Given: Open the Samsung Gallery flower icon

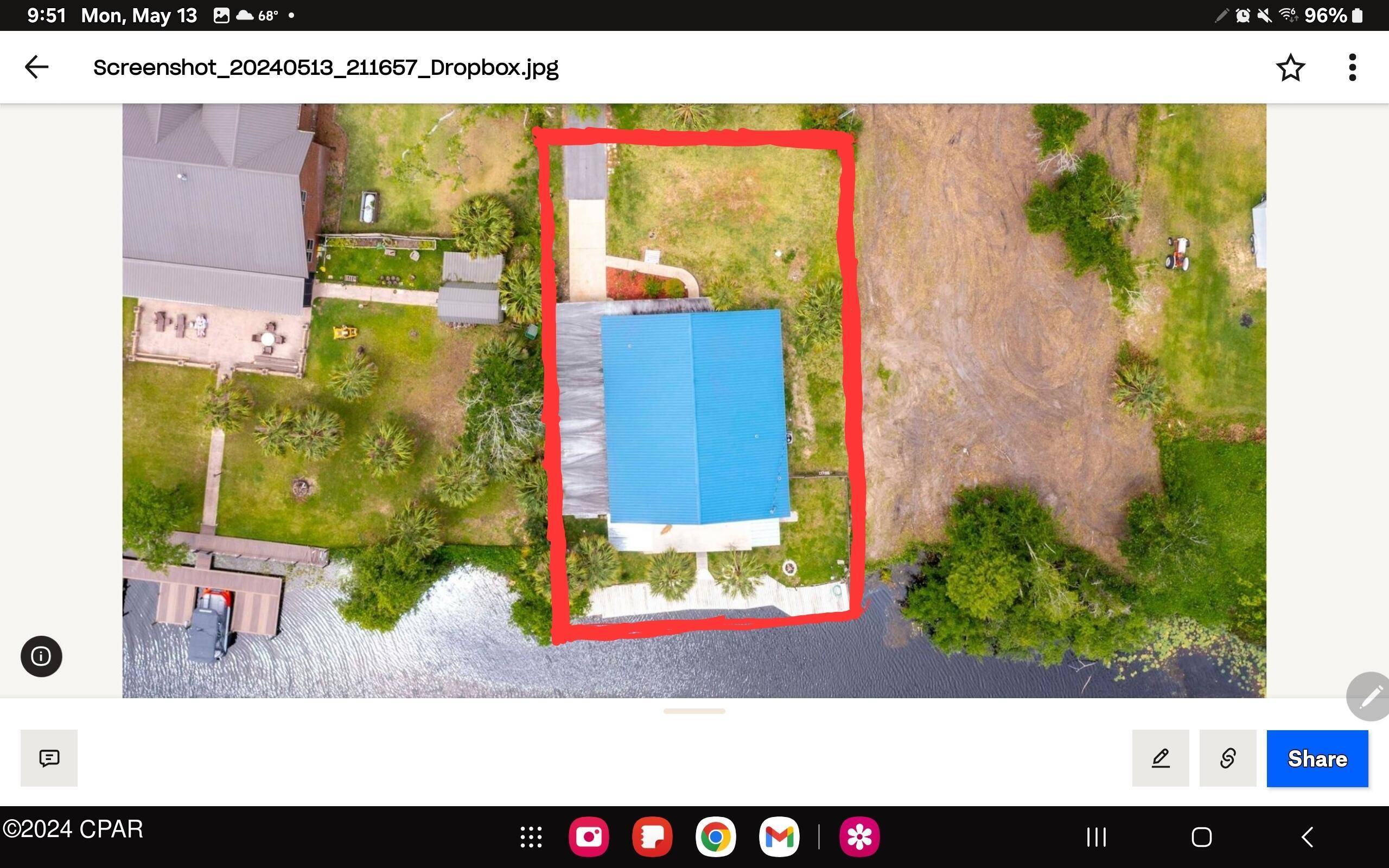Looking at the screenshot, I should point(859,837).
